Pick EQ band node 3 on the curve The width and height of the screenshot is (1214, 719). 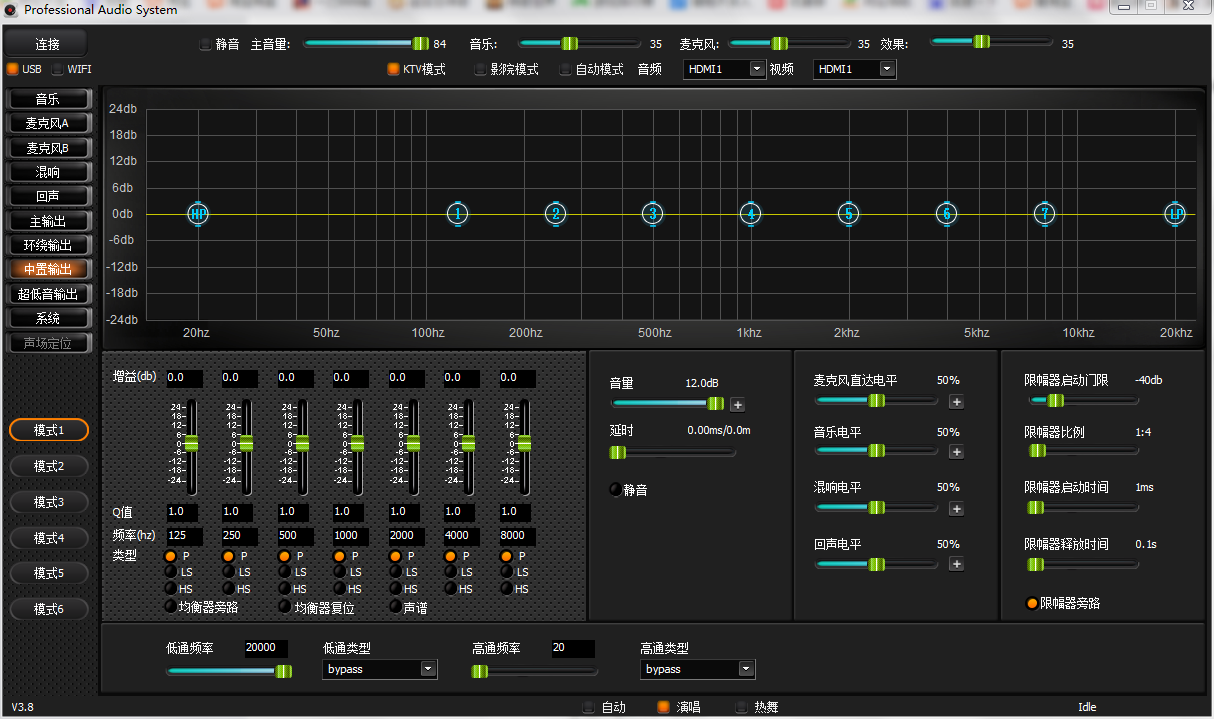pyautogui.click(x=653, y=213)
